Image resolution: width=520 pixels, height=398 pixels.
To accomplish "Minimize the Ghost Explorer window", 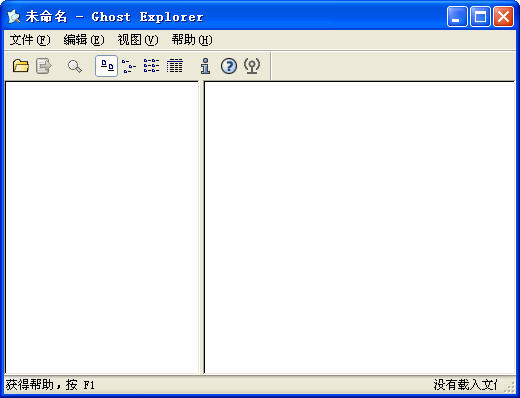I will point(457,16).
